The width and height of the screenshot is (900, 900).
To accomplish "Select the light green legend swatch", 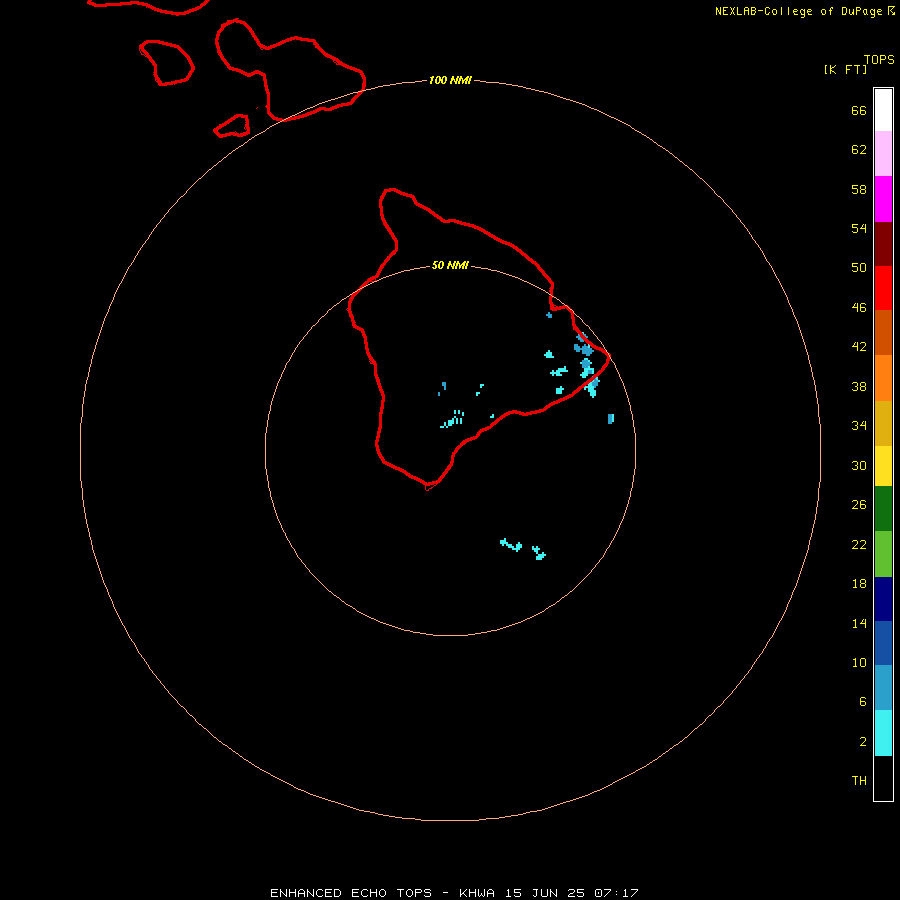I will click(x=883, y=554).
